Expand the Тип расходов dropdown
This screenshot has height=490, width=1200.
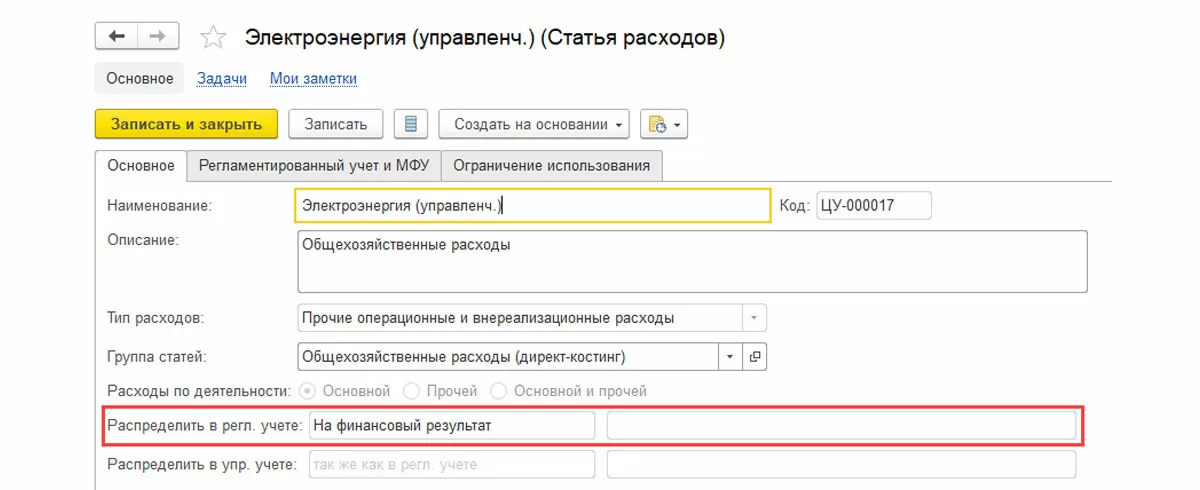[754, 318]
